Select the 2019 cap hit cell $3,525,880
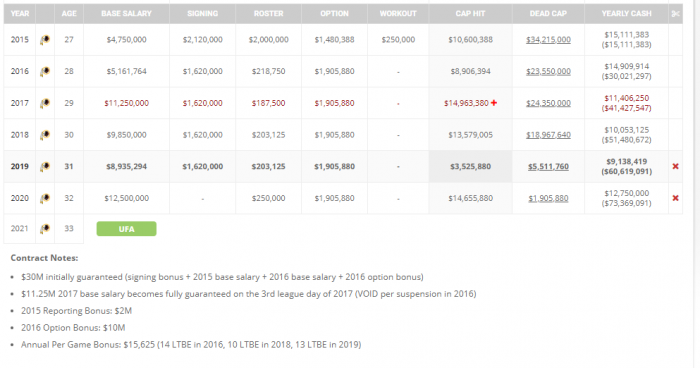 (x=471, y=167)
